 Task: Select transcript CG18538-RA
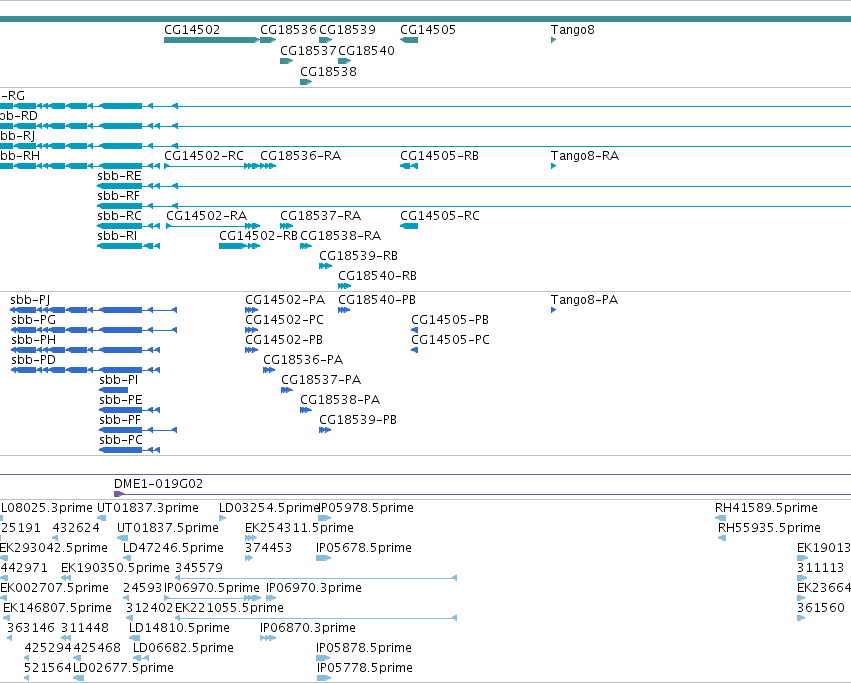(306, 246)
